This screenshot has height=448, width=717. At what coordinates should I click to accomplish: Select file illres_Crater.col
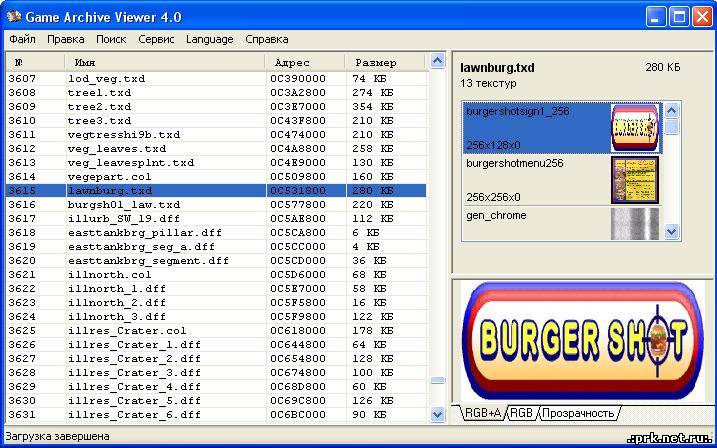click(x=127, y=331)
